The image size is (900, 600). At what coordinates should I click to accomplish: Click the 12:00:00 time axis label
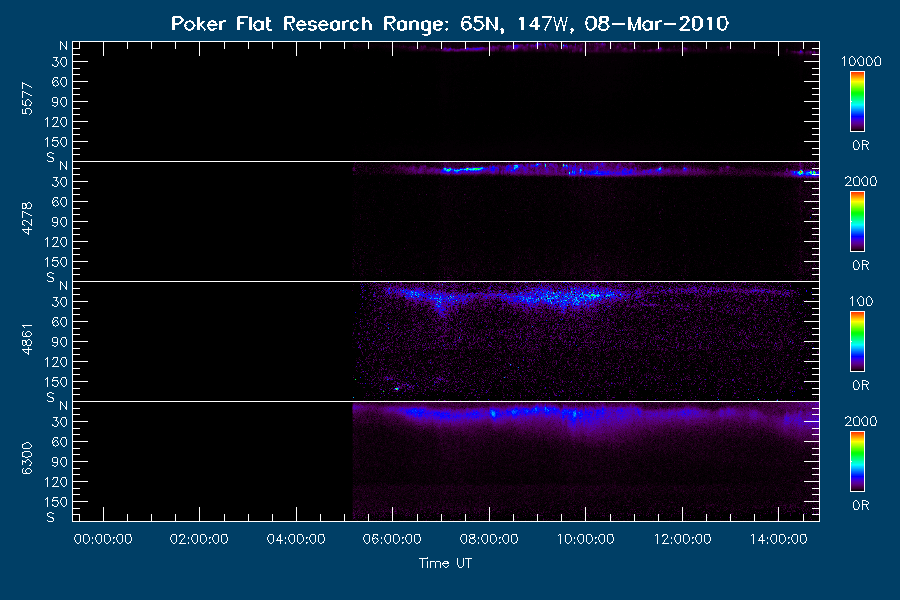coord(682,539)
